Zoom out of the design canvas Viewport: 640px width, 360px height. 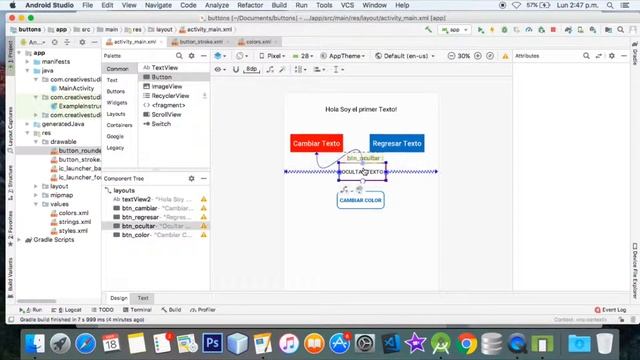[x=451, y=56]
